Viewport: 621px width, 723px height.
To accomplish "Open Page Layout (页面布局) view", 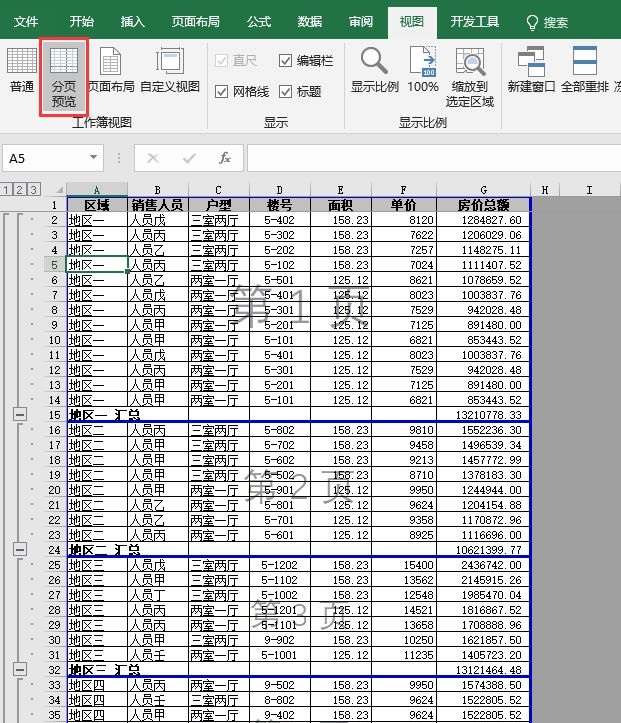I will tap(111, 70).
